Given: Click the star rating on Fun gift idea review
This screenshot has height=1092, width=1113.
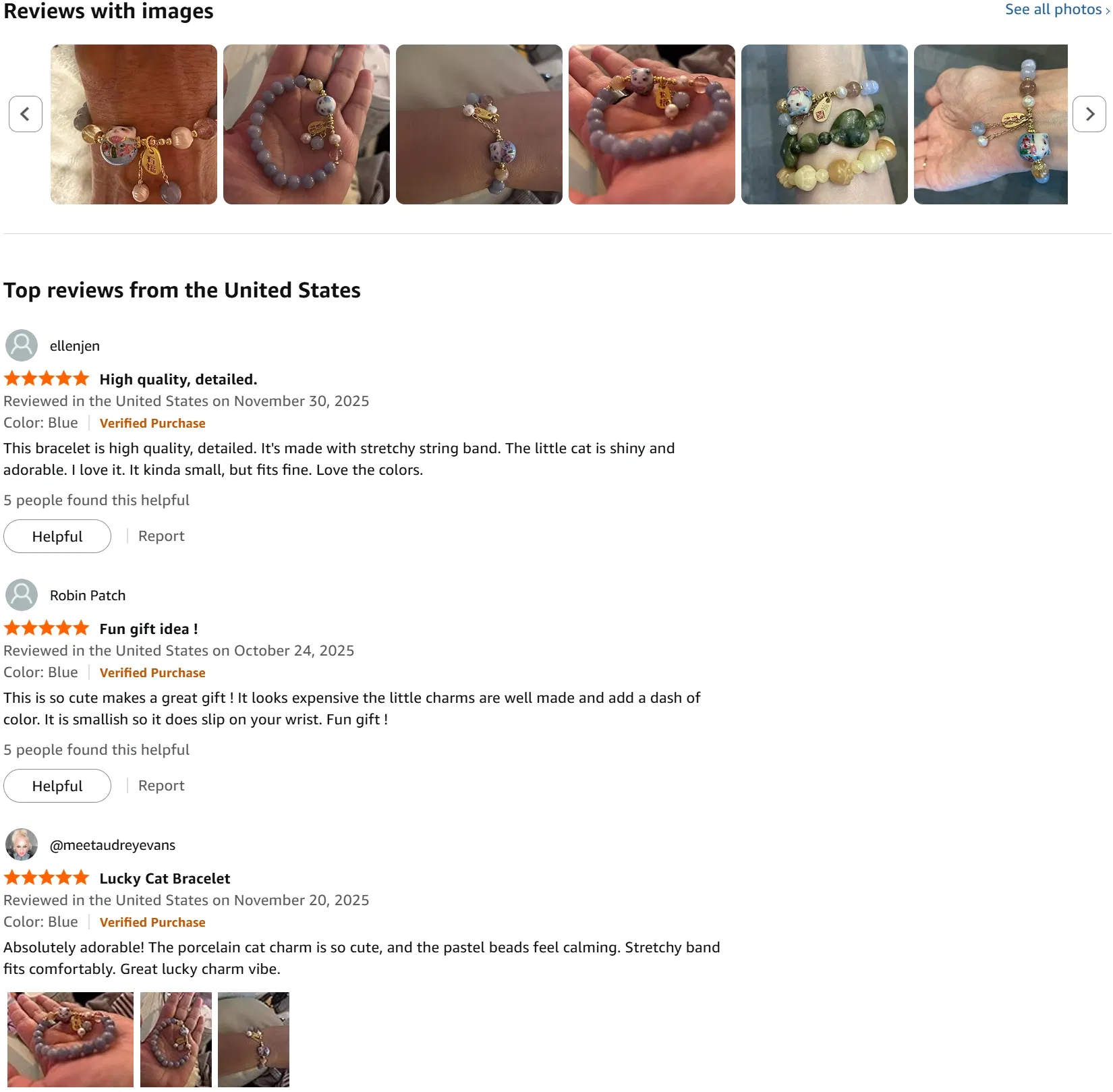Looking at the screenshot, I should tap(47, 628).
